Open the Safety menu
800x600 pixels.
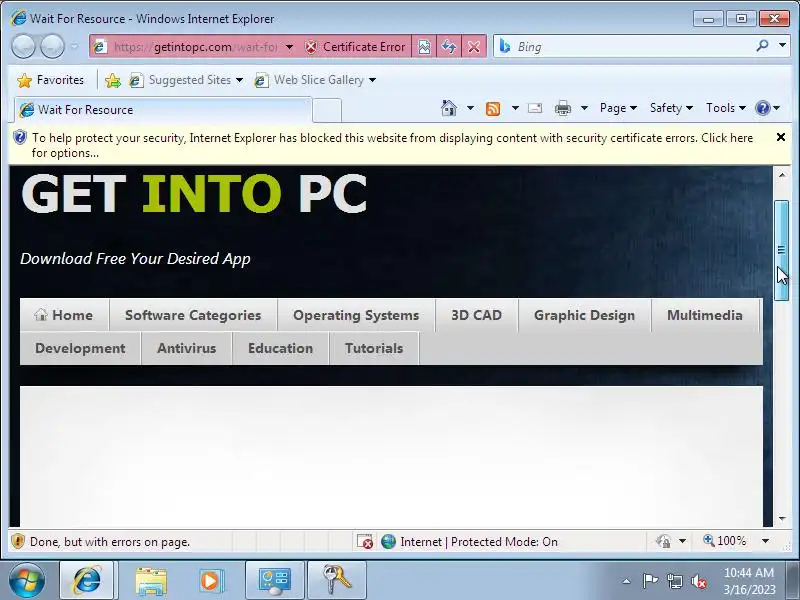click(671, 108)
